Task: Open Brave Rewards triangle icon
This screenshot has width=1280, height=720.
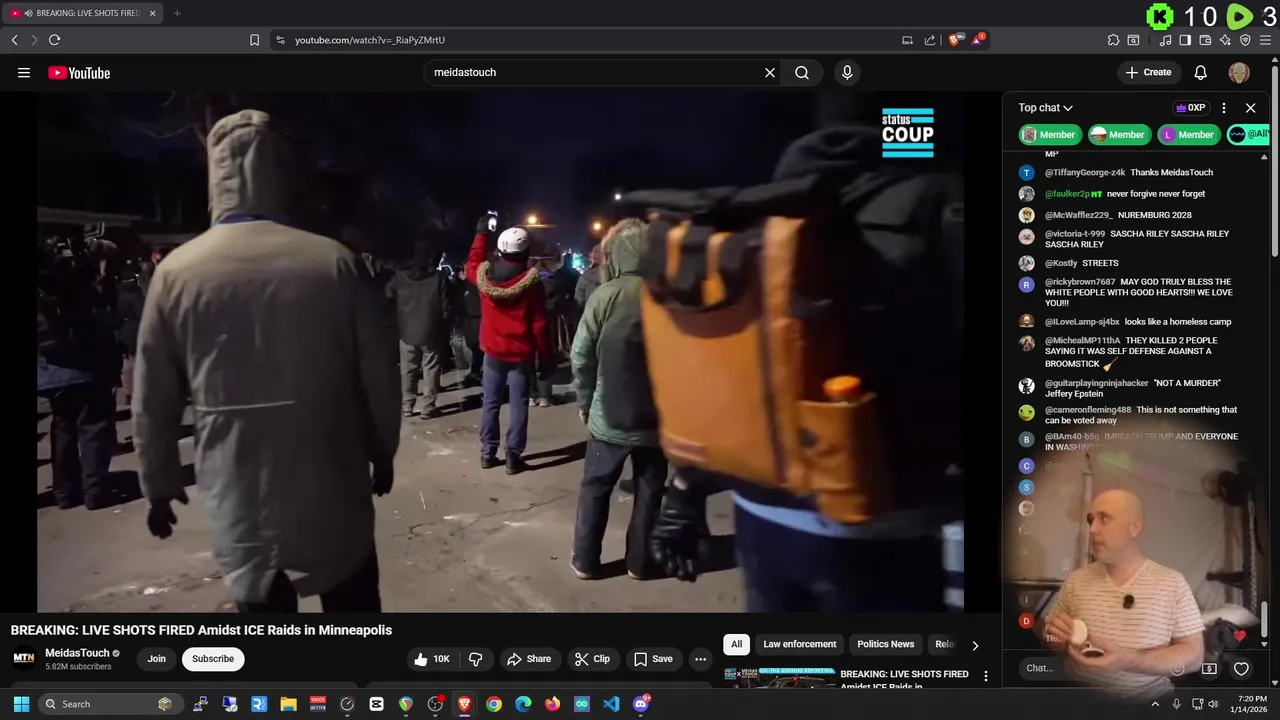Action: tap(978, 40)
